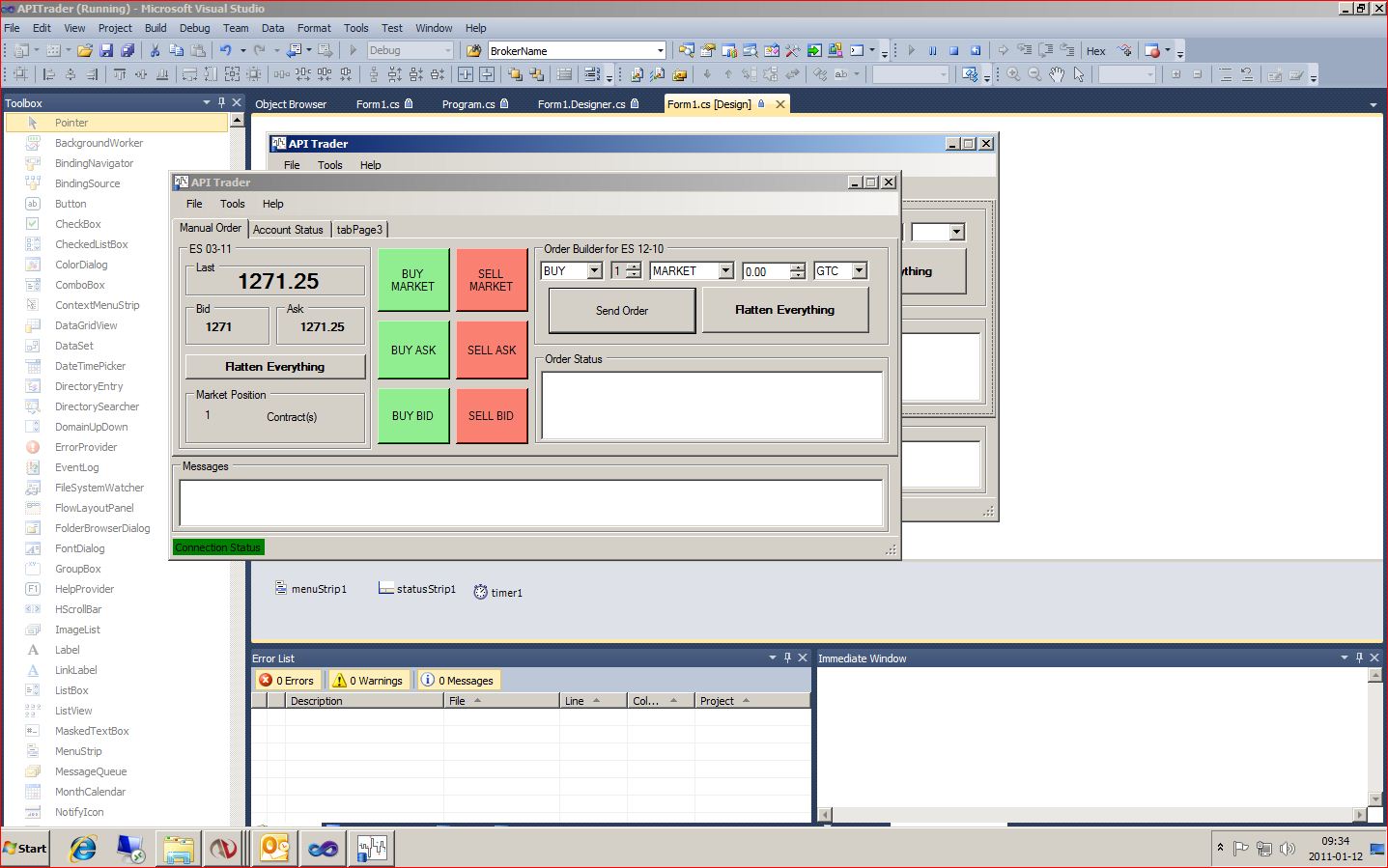Click the Align Tops layout icon

click(x=120, y=74)
